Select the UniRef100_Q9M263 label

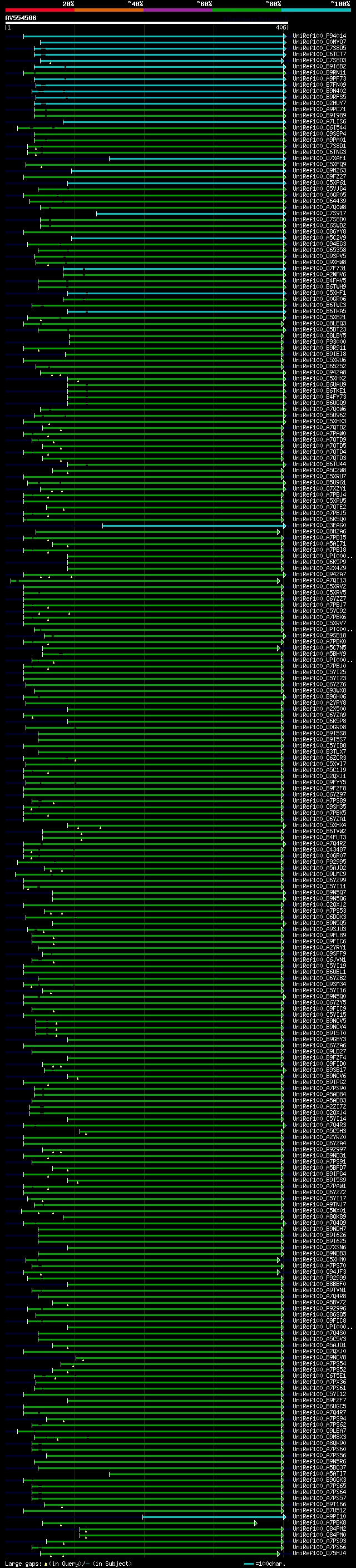click(x=319, y=170)
